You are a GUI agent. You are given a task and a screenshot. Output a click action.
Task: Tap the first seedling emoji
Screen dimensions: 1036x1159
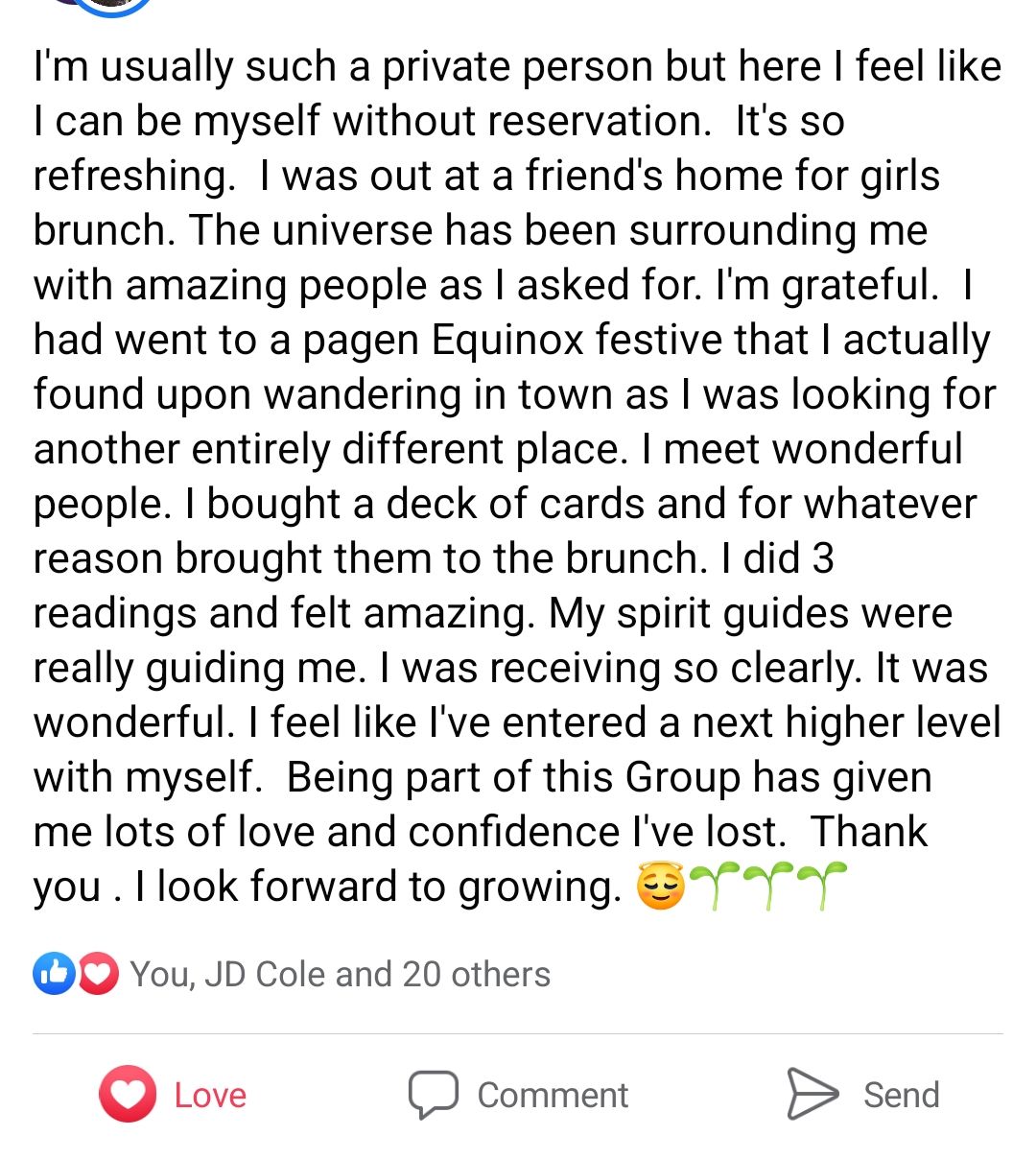point(715,886)
